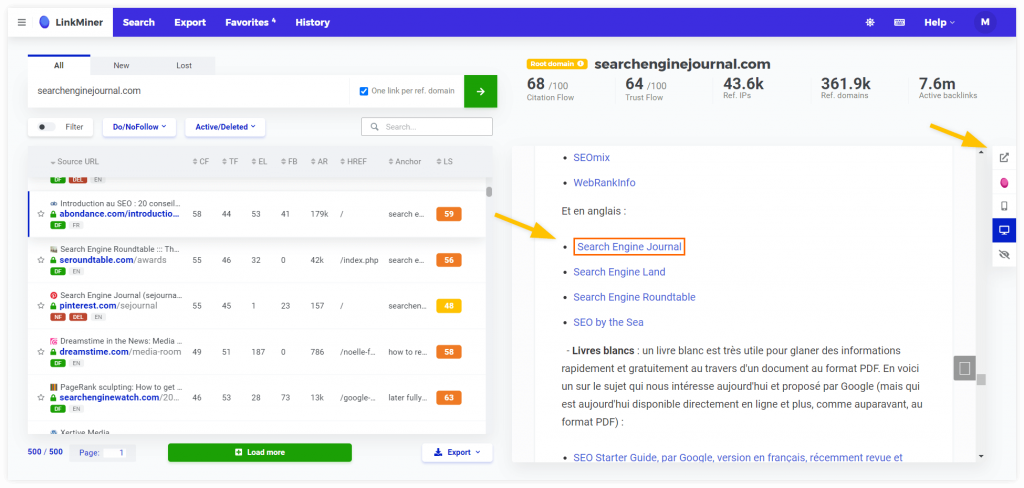Open the hamburger menu beside LinkMiner logo
Screen dimensions: 1024x488
pyautogui.click(x=22, y=22)
